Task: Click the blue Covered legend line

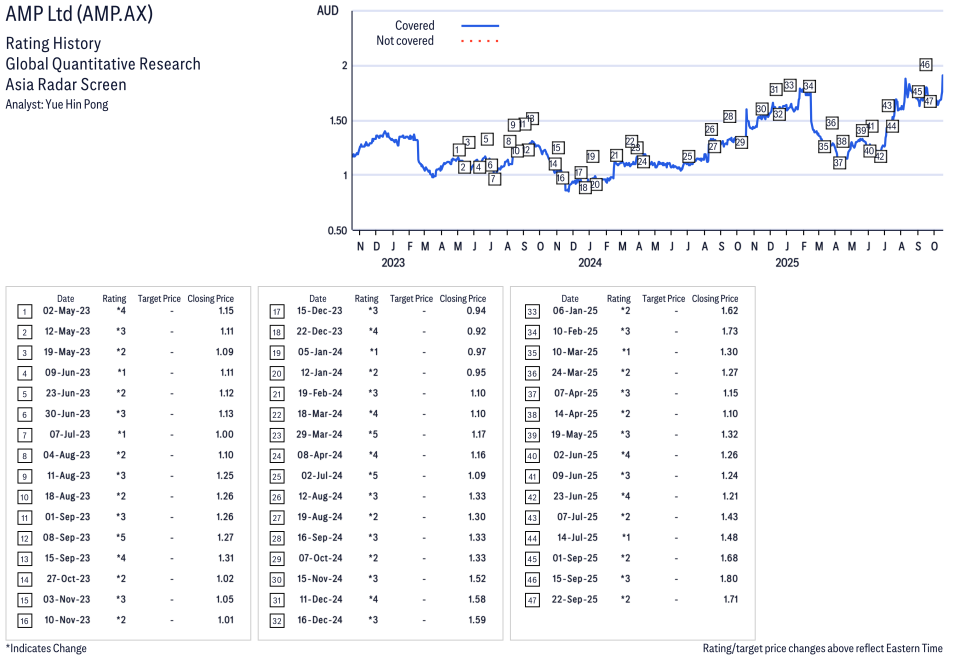Action: point(480,26)
